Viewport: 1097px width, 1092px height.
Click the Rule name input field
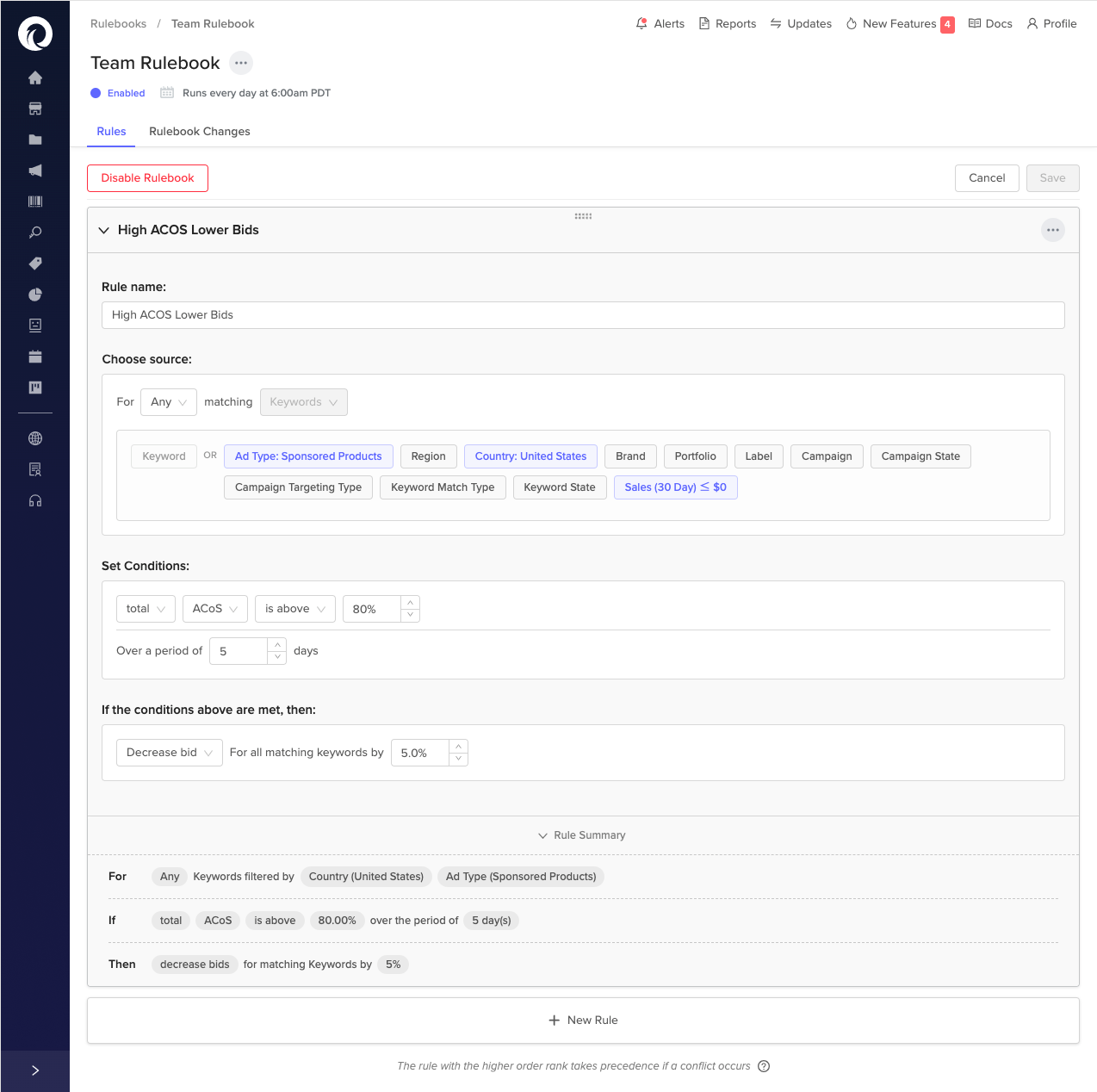coord(583,315)
